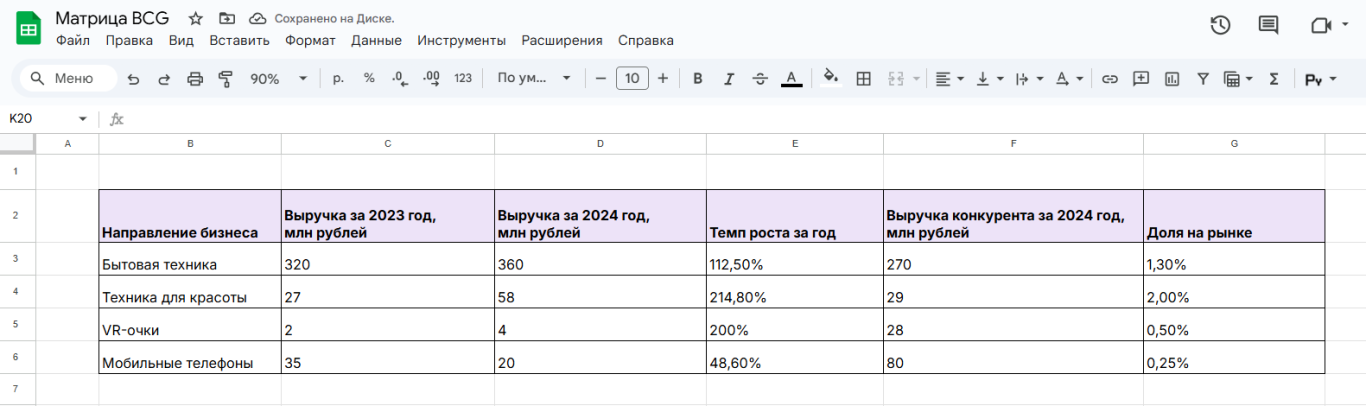Open the Файл menu

click(73, 41)
